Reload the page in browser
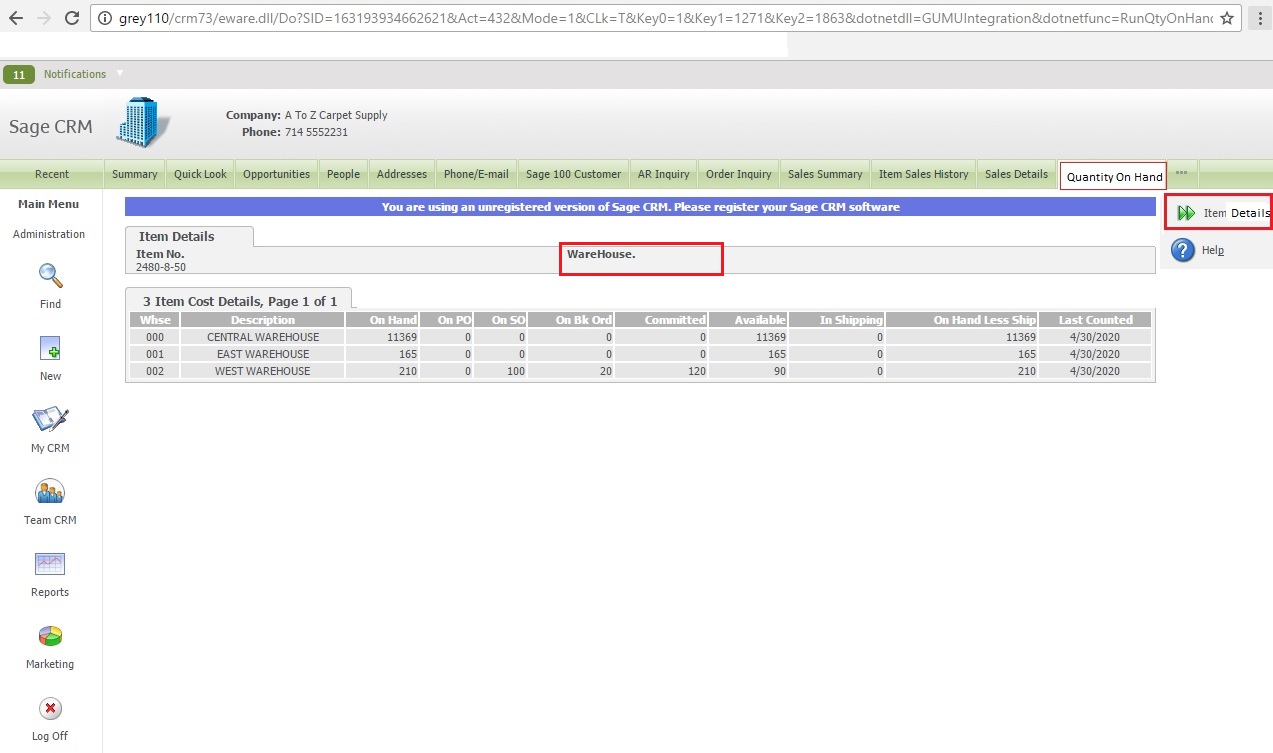The width and height of the screenshot is (1273, 753). (x=71, y=18)
